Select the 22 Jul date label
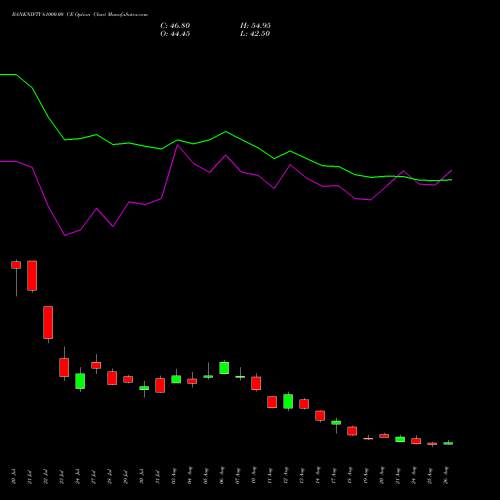 46,476
